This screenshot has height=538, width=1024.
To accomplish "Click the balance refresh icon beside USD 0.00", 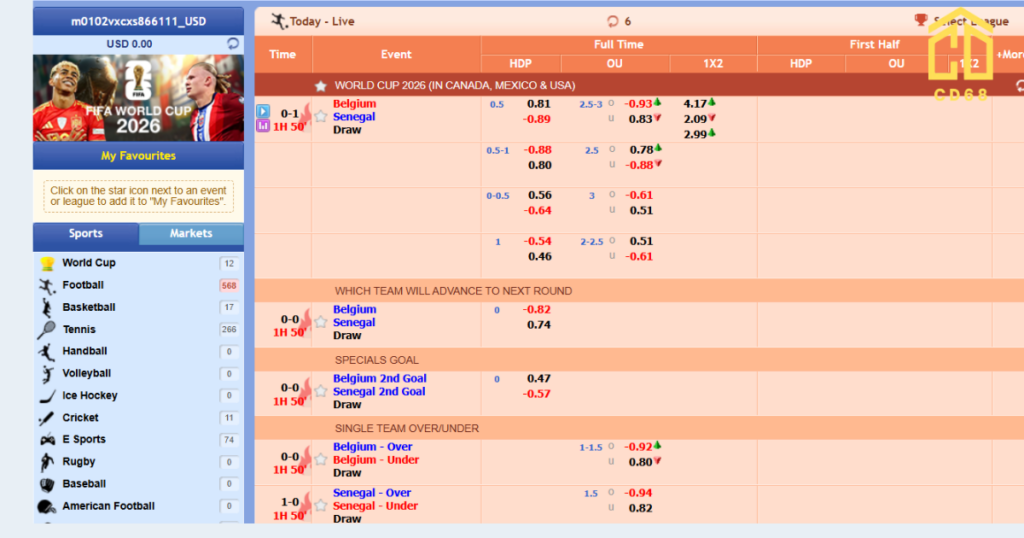I will pyautogui.click(x=232, y=44).
